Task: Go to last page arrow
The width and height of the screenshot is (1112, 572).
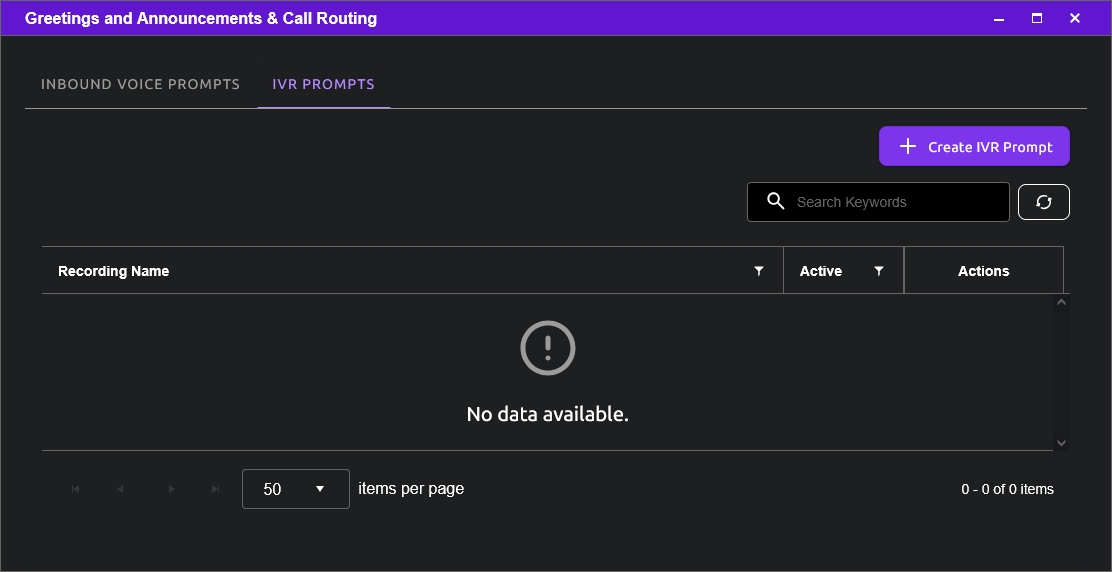Action: point(216,489)
